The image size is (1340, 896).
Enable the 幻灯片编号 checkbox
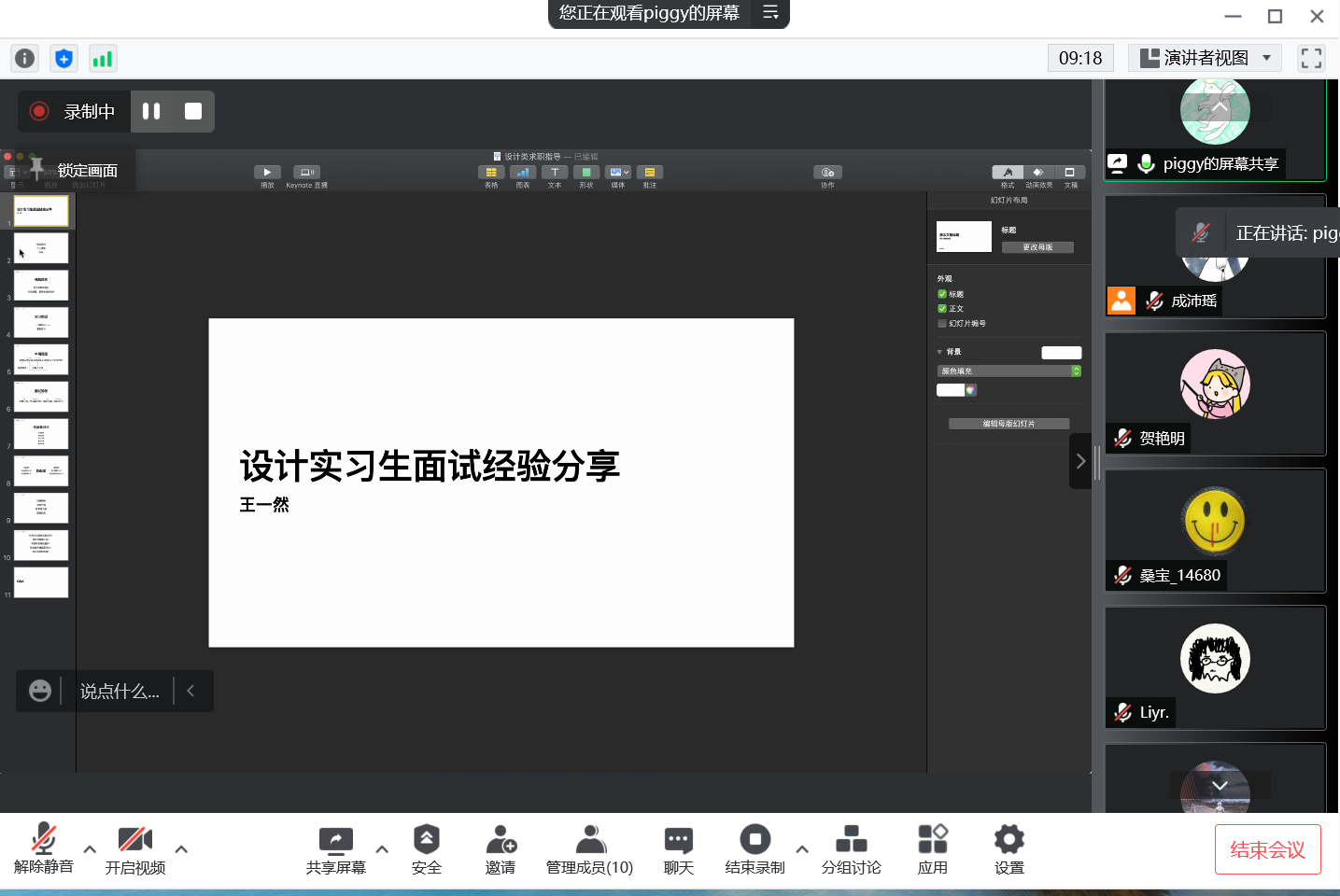(x=941, y=323)
